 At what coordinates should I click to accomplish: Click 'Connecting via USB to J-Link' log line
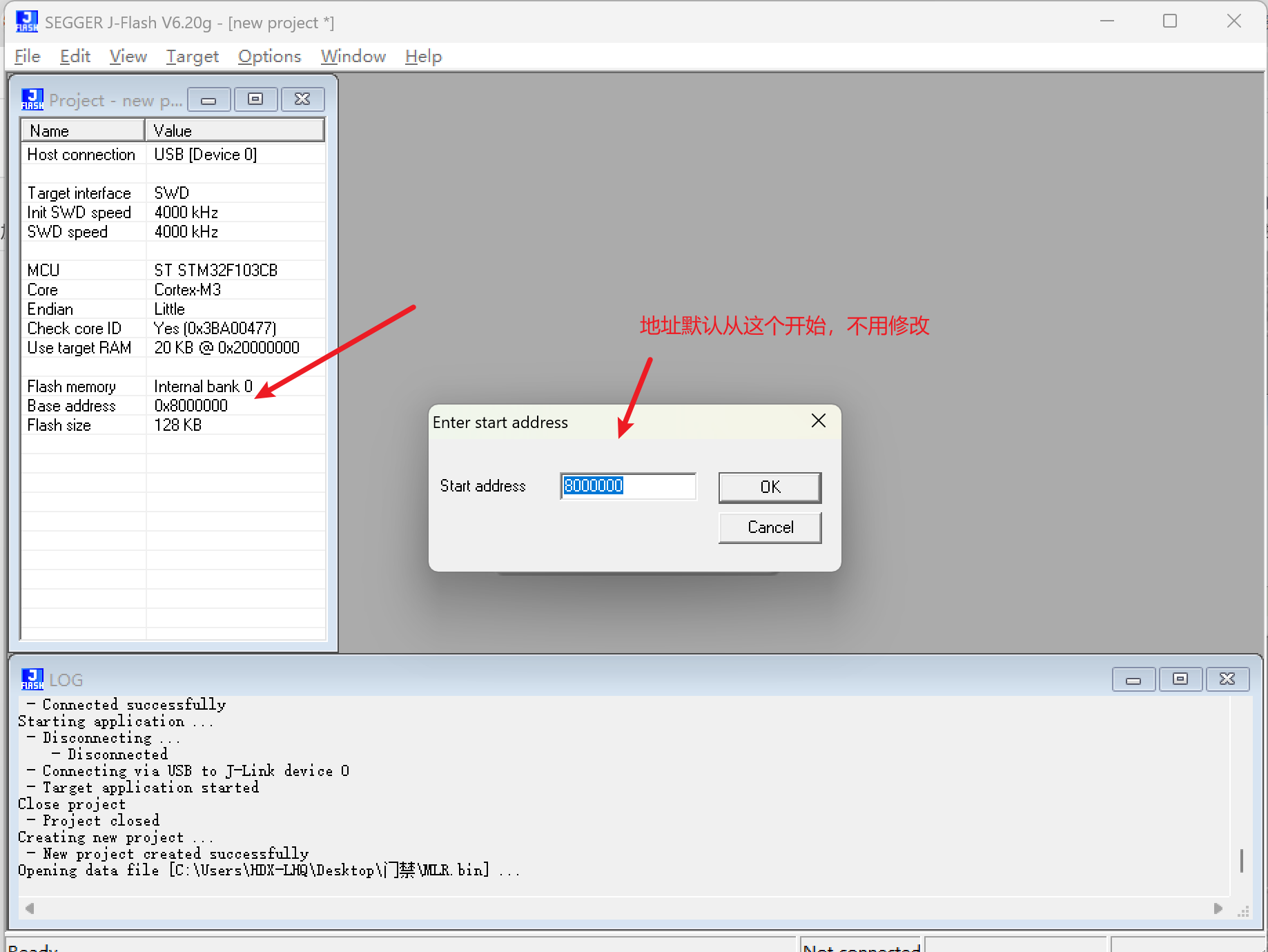point(188,771)
